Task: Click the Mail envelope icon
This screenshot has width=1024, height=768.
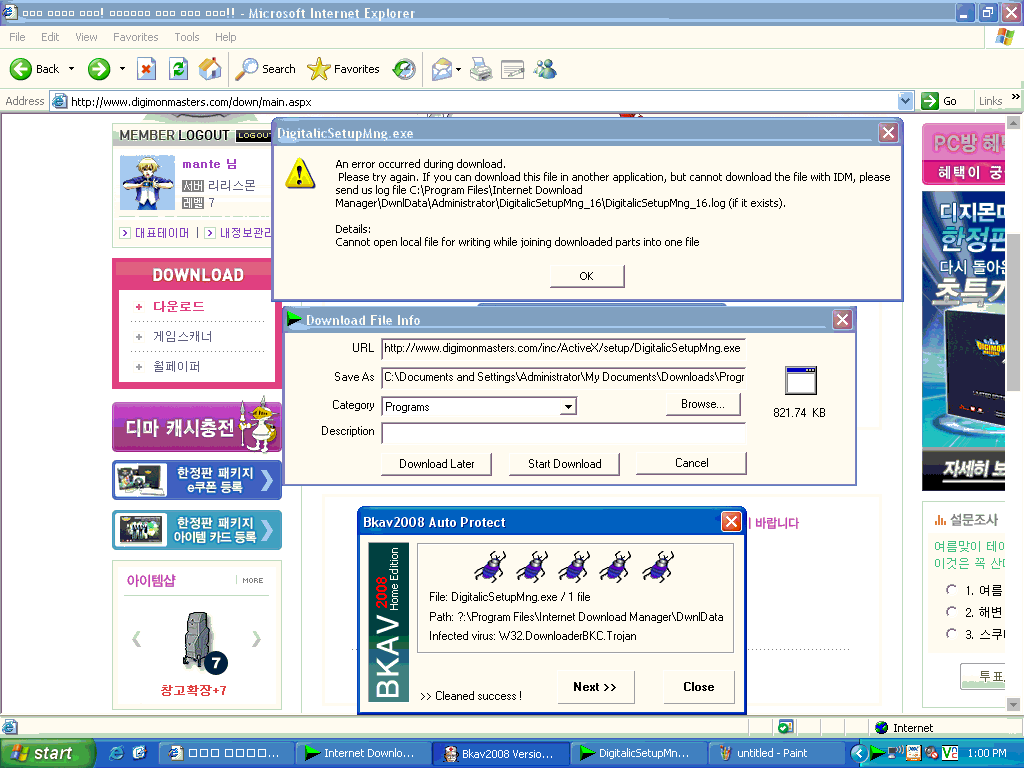Action: [442, 69]
